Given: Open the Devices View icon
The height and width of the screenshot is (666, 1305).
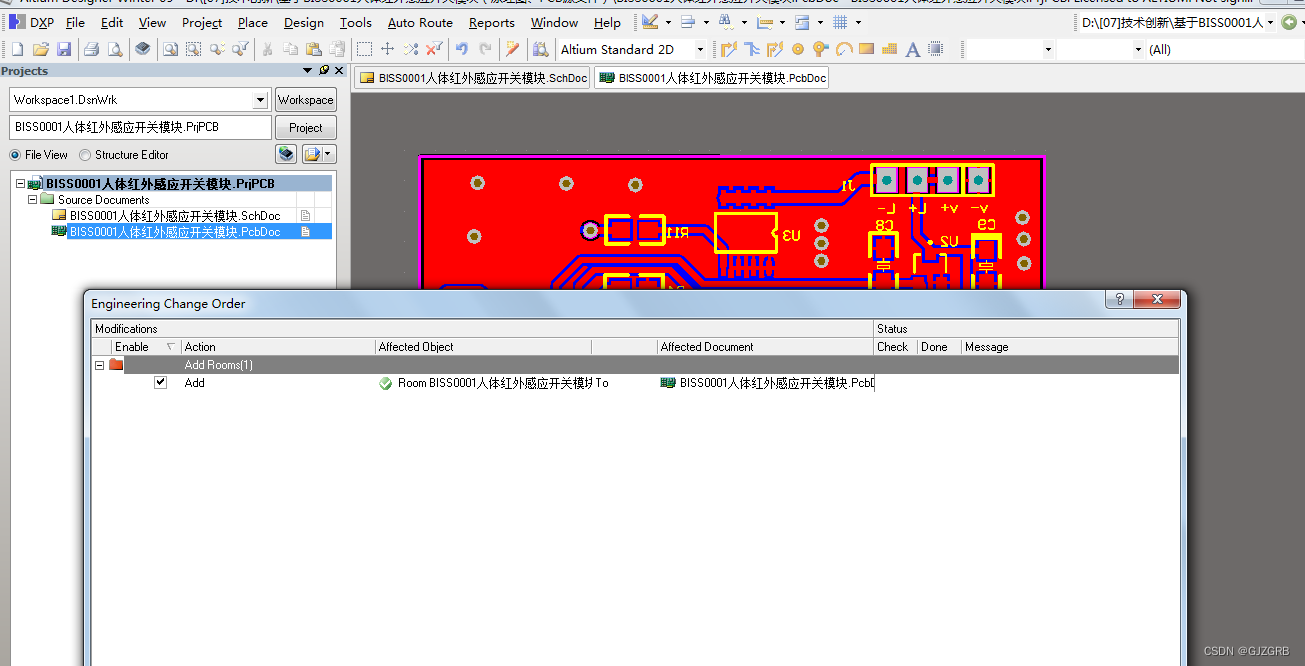Looking at the screenshot, I should pos(143,49).
